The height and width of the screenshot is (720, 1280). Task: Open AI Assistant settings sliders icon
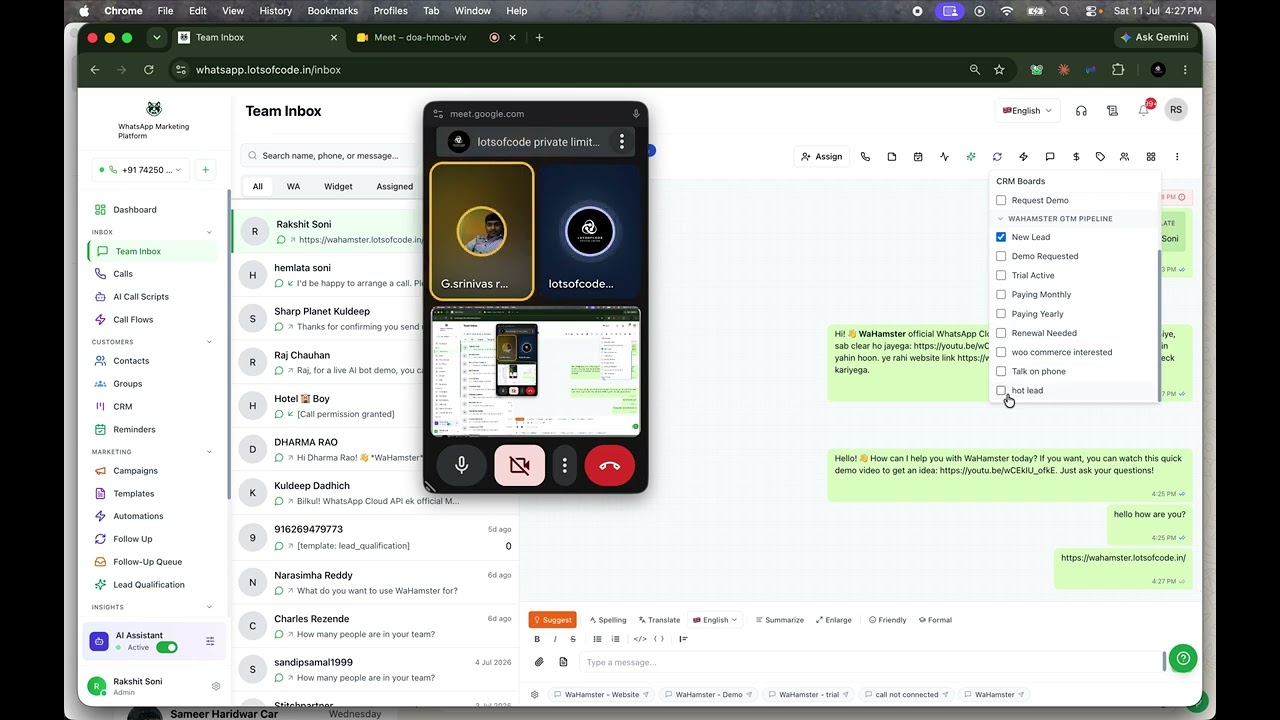210,642
